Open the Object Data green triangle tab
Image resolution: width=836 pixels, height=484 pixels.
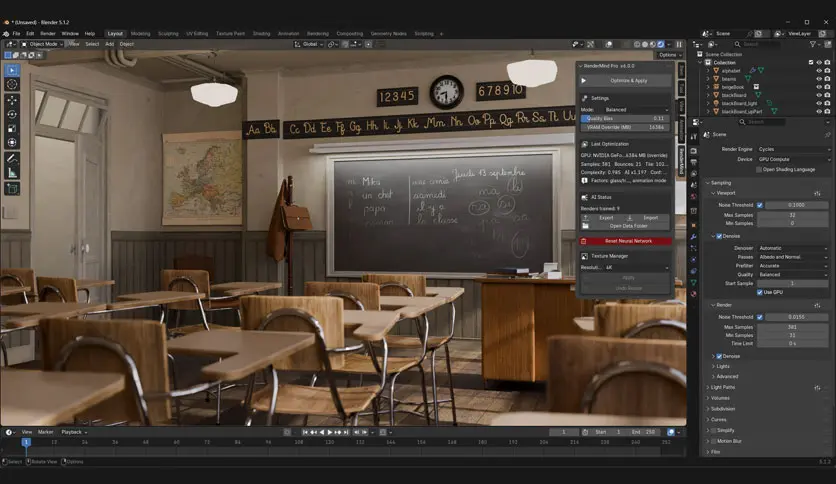(x=694, y=283)
